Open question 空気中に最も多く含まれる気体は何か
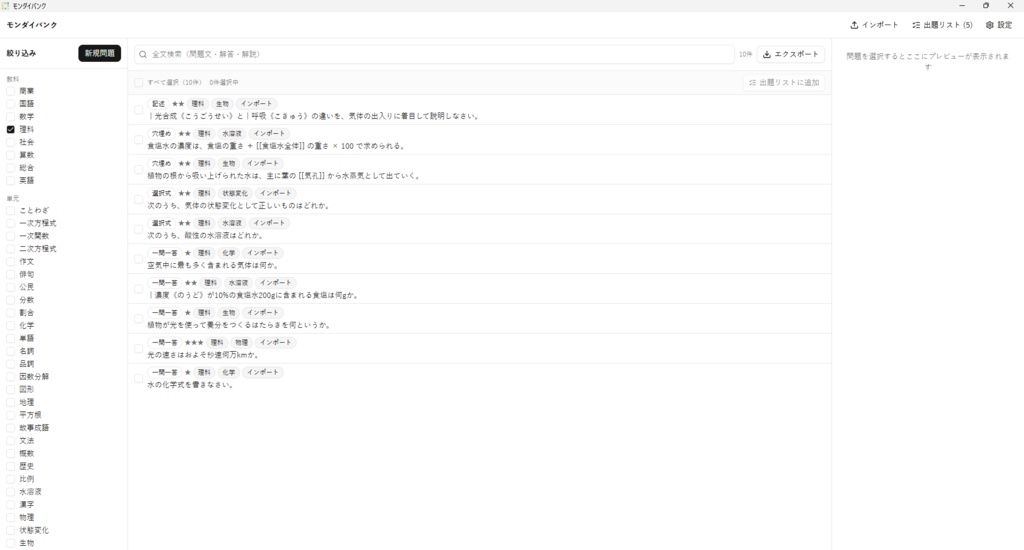The height and width of the screenshot is (550, 1024). point(213,265)
